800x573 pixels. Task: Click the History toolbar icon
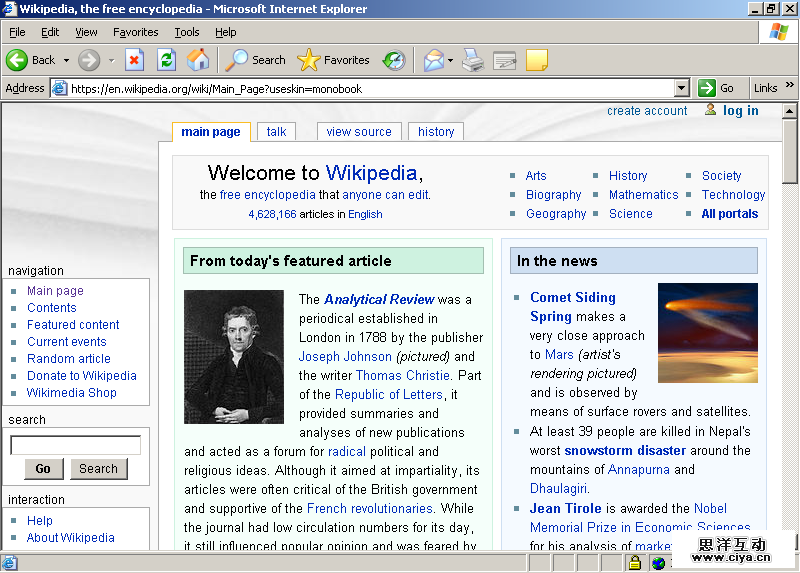coord(394,60)
